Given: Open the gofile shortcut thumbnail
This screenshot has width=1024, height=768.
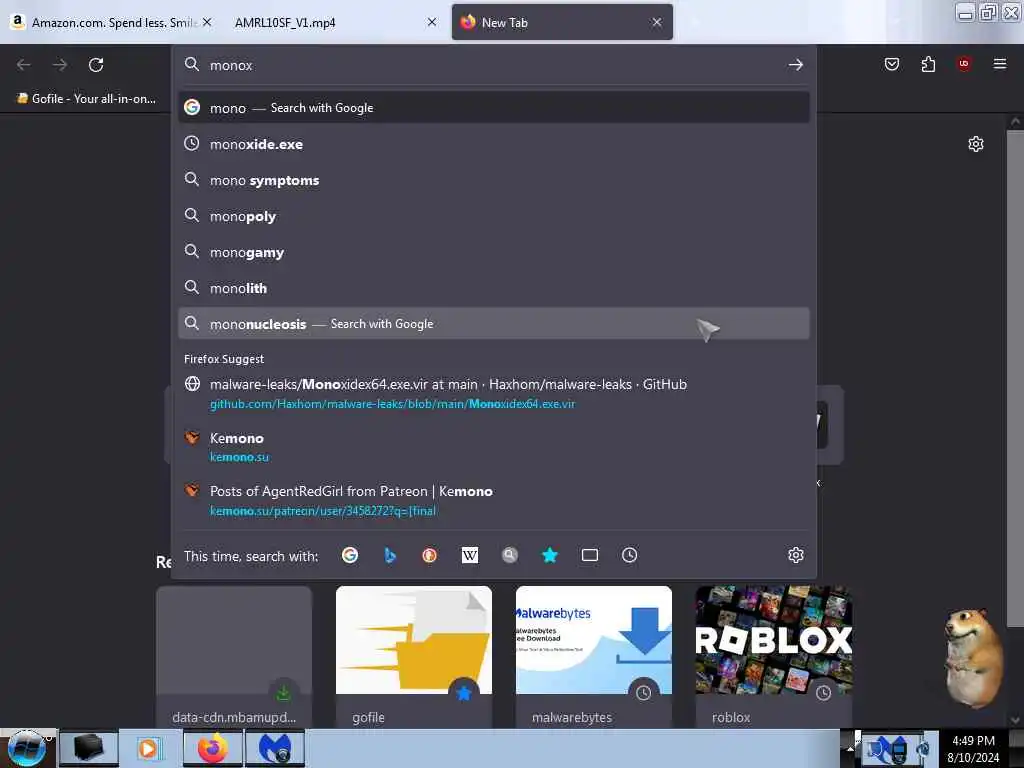Looking at the screenshot, I should [413, 656].
